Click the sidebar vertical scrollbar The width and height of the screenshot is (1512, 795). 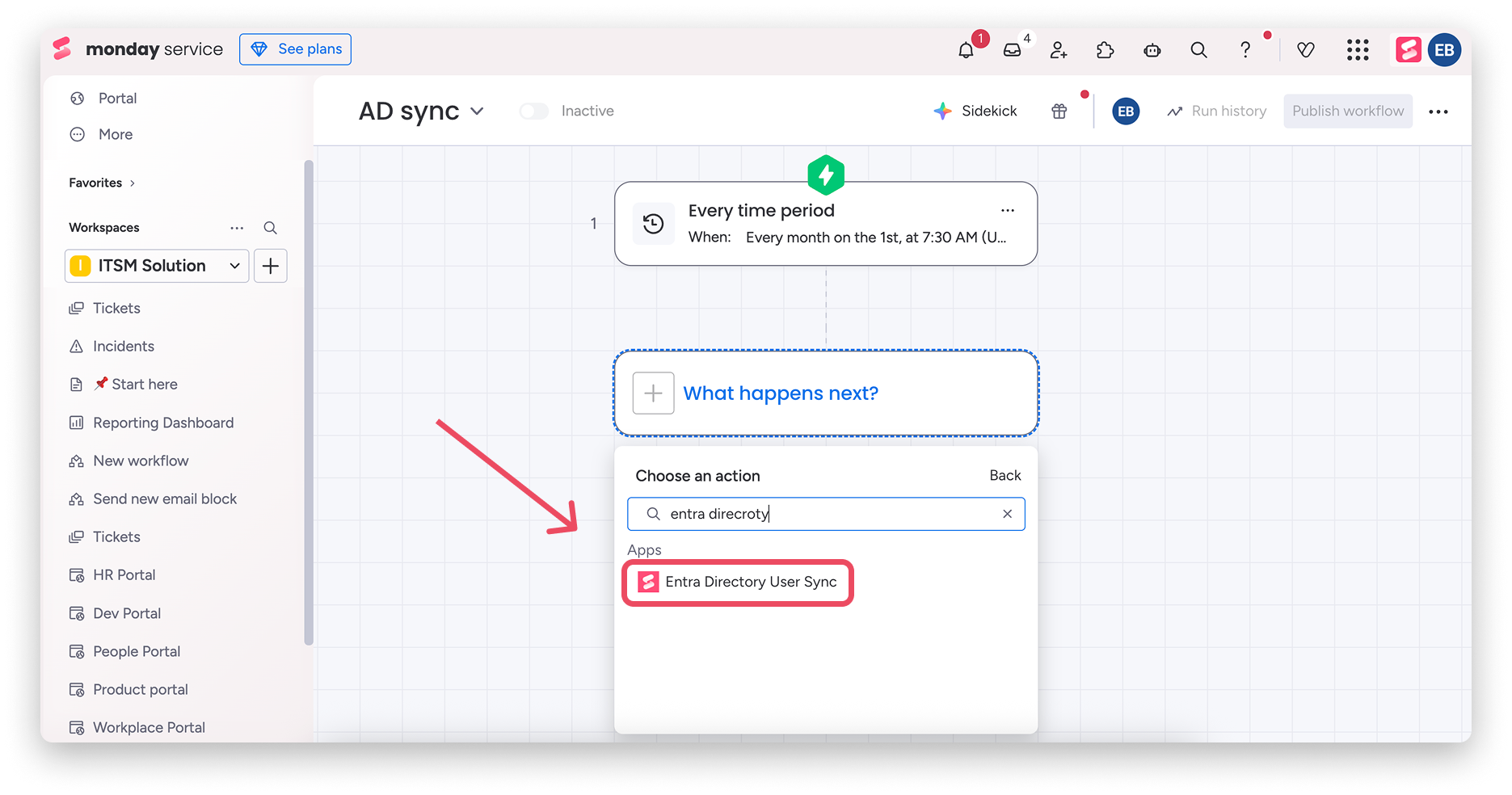(309, 402)
